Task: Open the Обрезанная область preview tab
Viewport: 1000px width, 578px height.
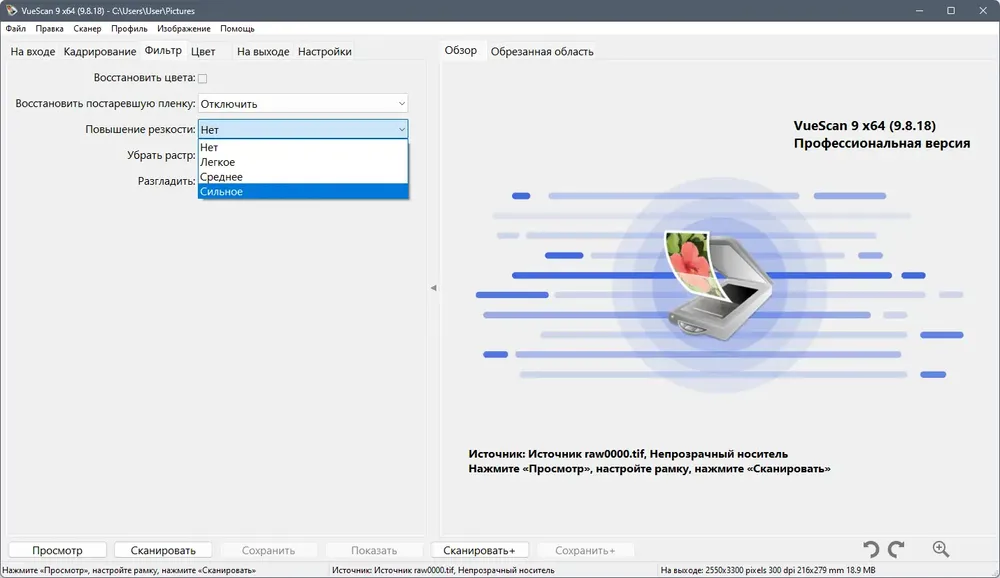Action: pos(542,51)
